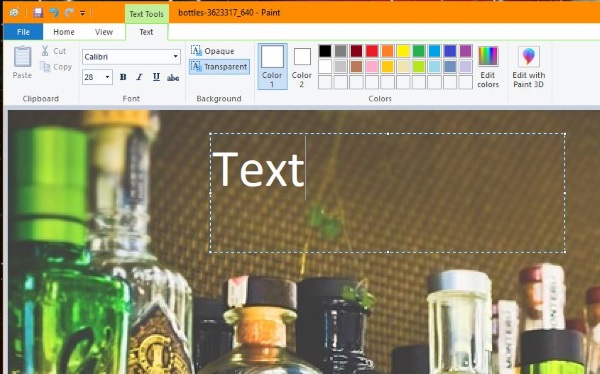Open the File menu

[x=23, y=32]
